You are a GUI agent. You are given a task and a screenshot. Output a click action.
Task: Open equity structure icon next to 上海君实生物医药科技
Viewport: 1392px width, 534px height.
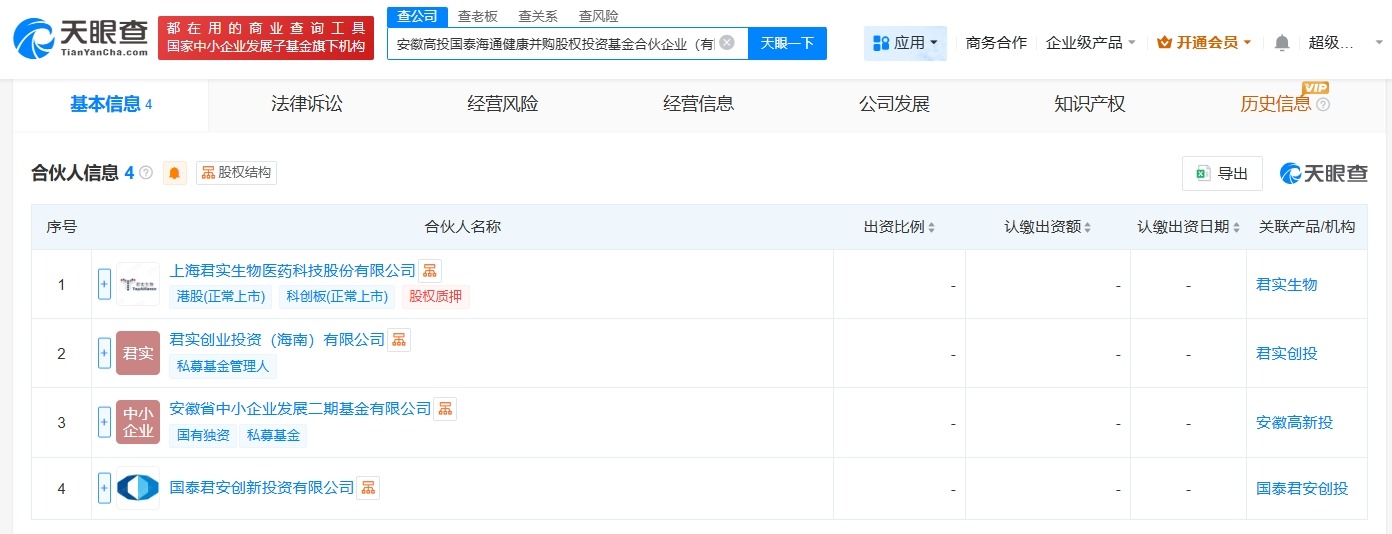point(430,270)
